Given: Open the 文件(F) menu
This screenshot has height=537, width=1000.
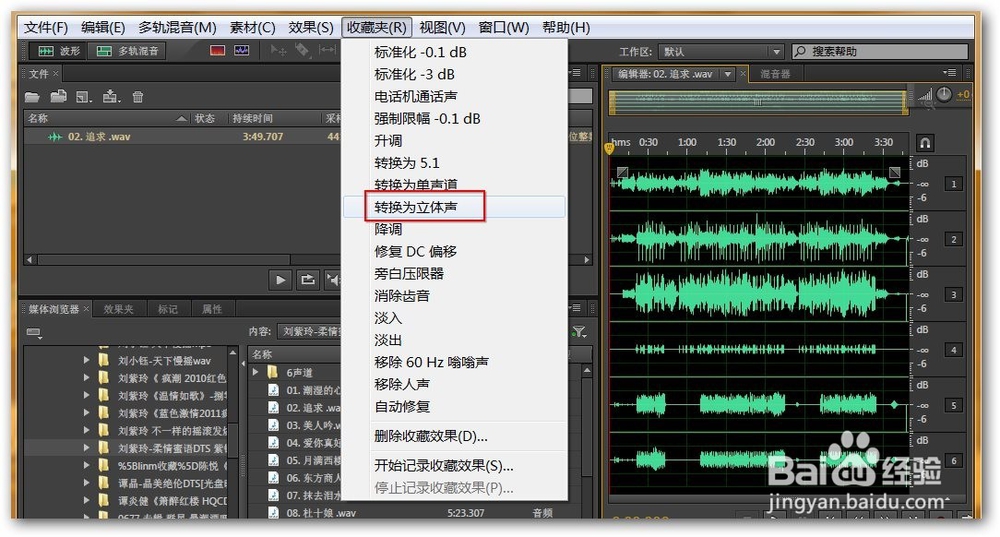Looking at the screenshot, I should 46,27.
